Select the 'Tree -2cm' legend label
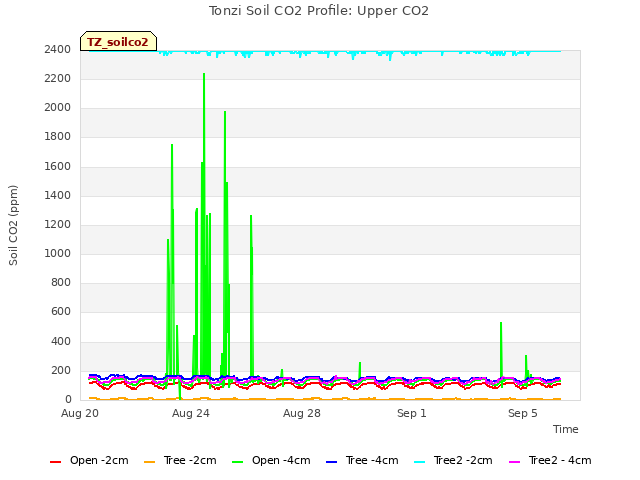Screen dimensions: 640x480 tap(190, 460)
